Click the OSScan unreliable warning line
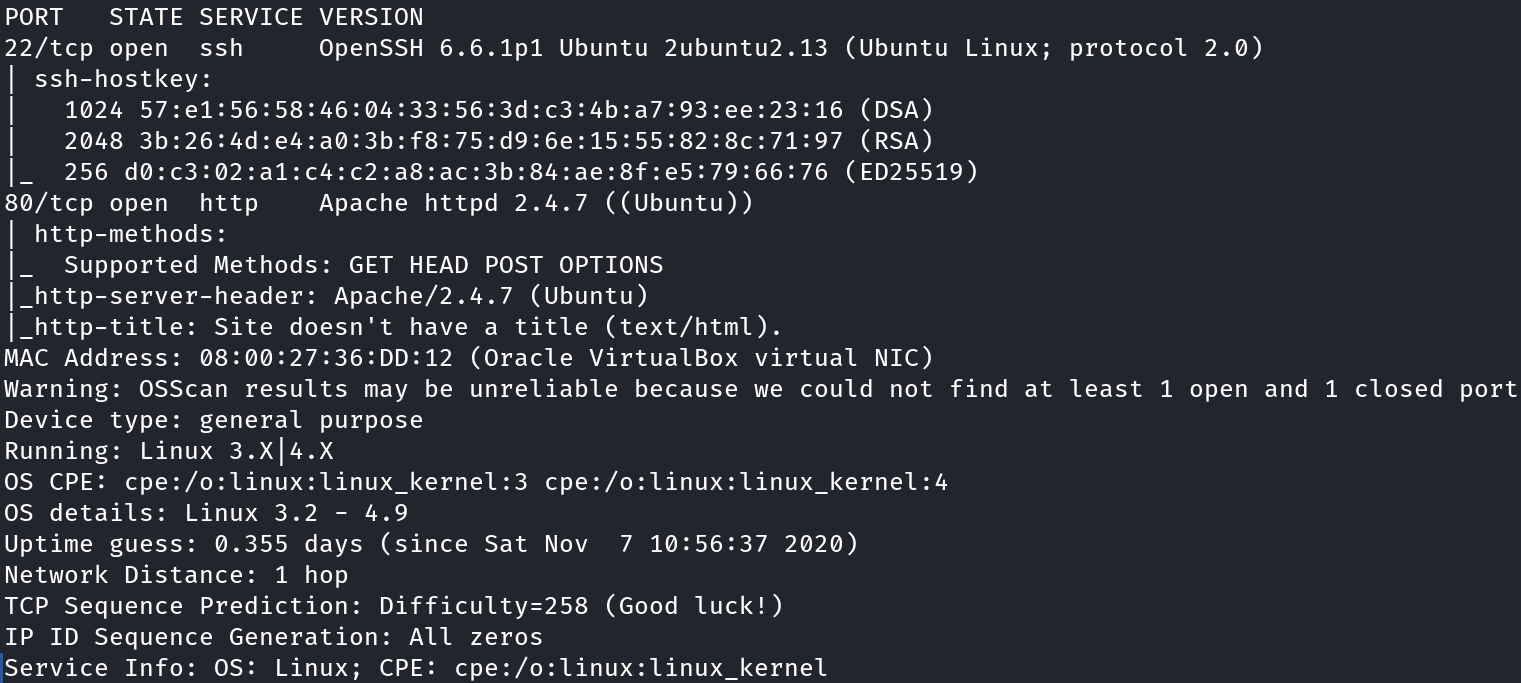Image resolution: width=1521 pixels, height=683 pixels. tap(760, 389)
